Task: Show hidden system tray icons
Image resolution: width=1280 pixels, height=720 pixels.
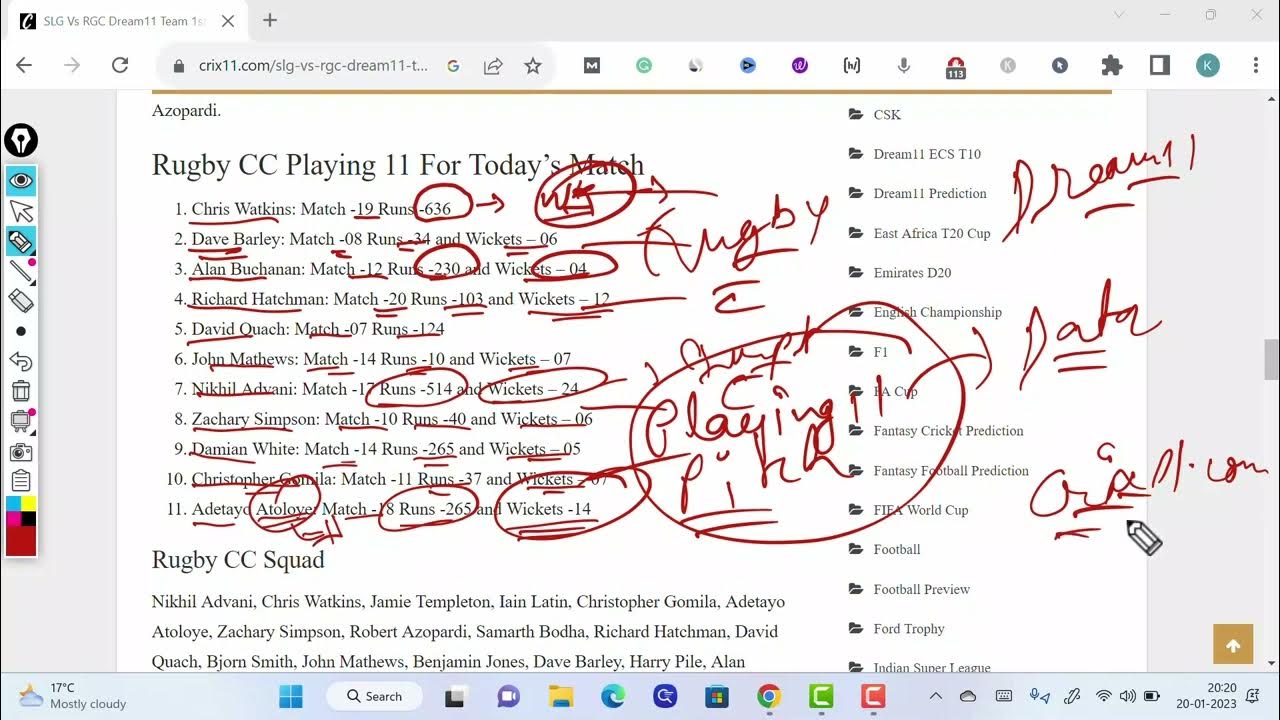Action: click(x=935, y=696)
